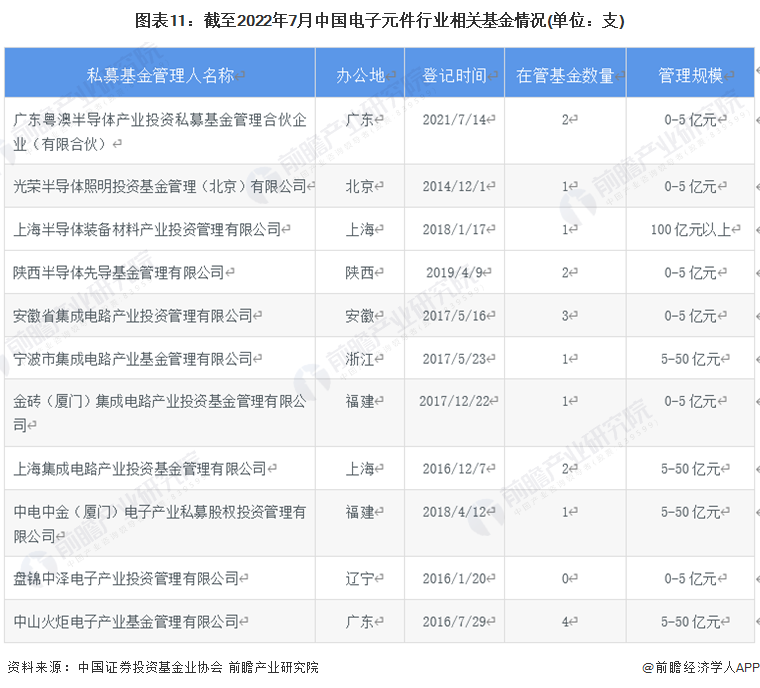Click the date cell 2016/1/20
Viewport: 760px width, 688px height.
[x=454, y=578]
